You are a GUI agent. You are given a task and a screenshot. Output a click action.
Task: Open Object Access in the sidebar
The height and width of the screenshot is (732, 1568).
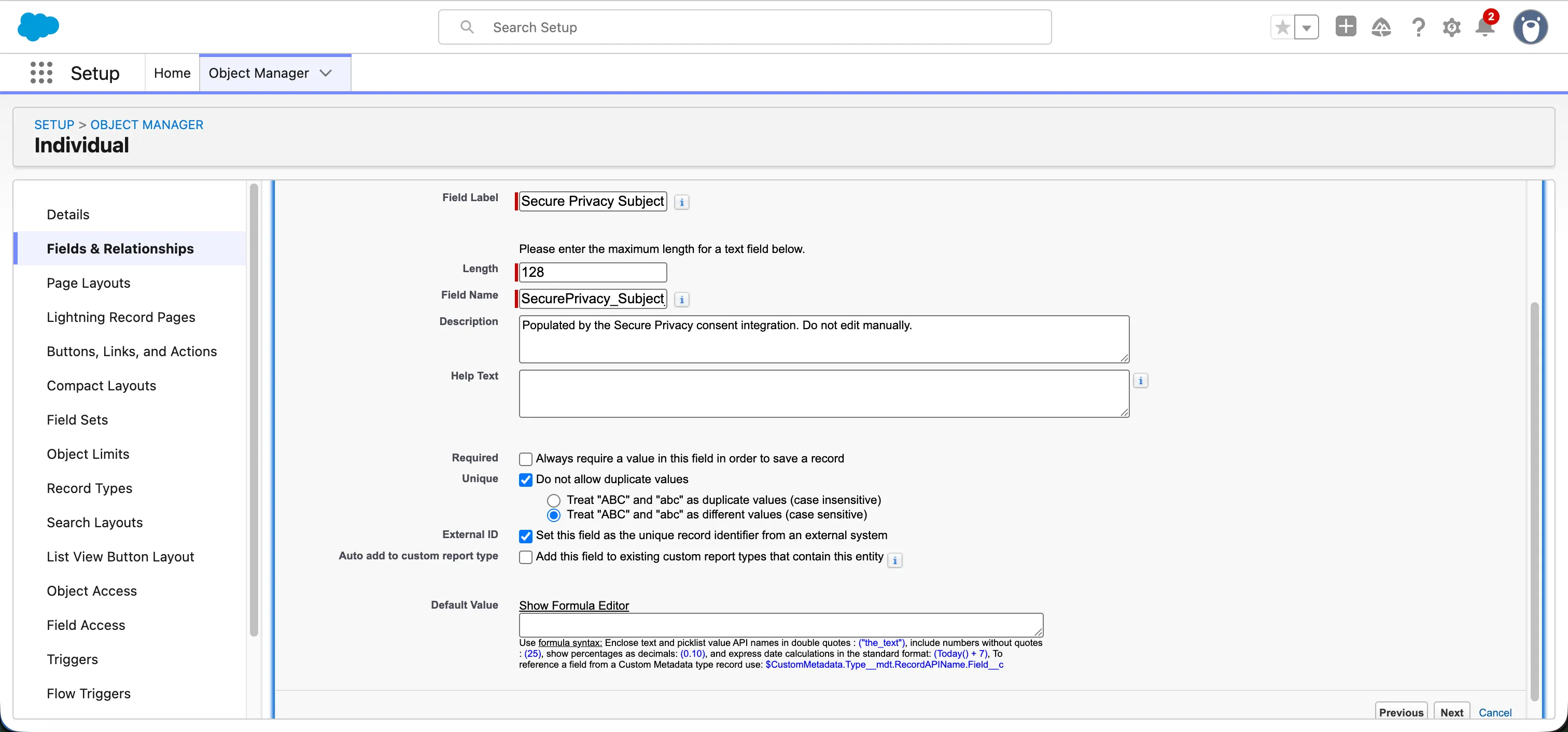coord(92,591)
